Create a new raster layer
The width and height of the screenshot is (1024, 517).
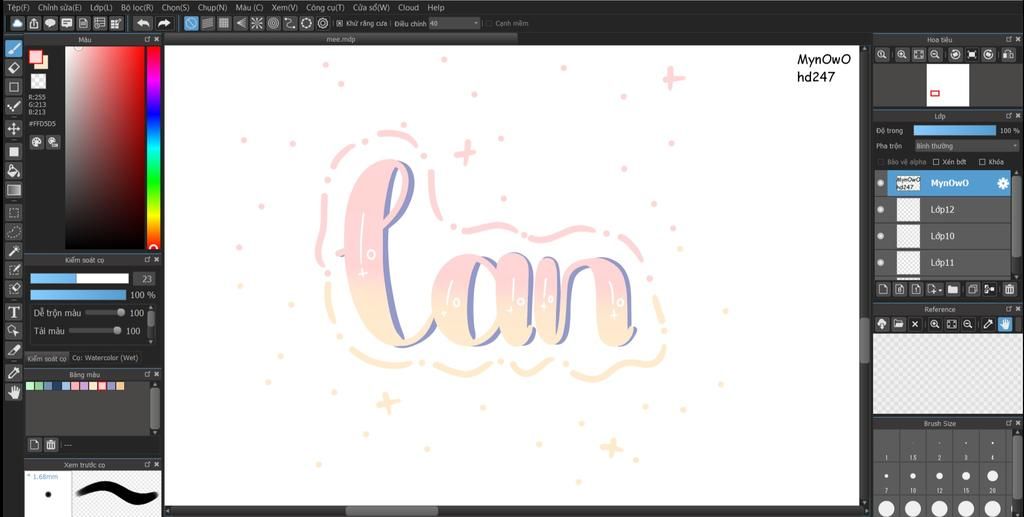tap(883, 289)
